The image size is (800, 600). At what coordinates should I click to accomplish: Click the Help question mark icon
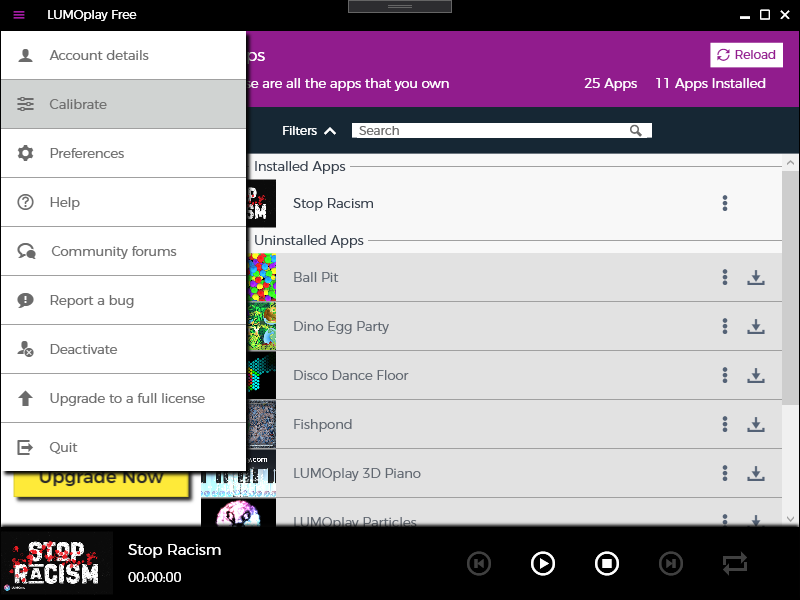(26, 202)
